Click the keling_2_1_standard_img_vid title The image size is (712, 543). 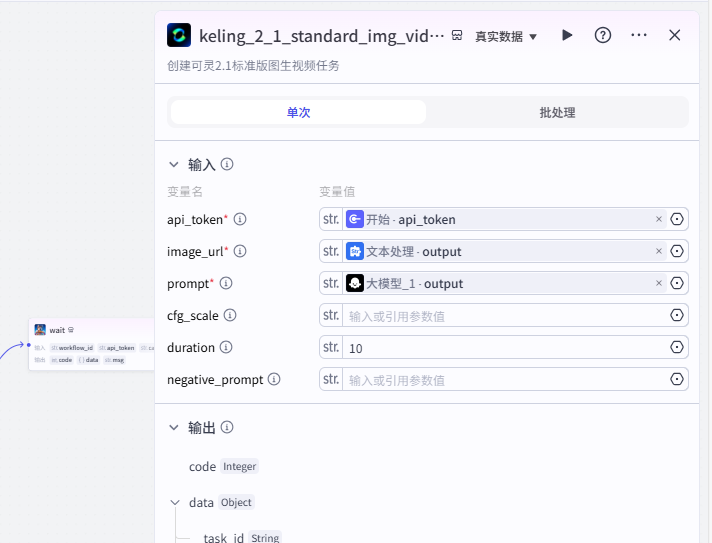321,36
